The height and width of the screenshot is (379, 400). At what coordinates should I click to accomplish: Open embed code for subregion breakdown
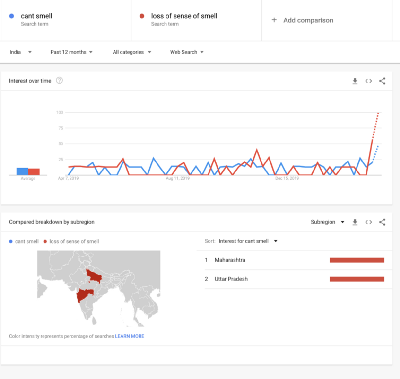tap(369, 222)
